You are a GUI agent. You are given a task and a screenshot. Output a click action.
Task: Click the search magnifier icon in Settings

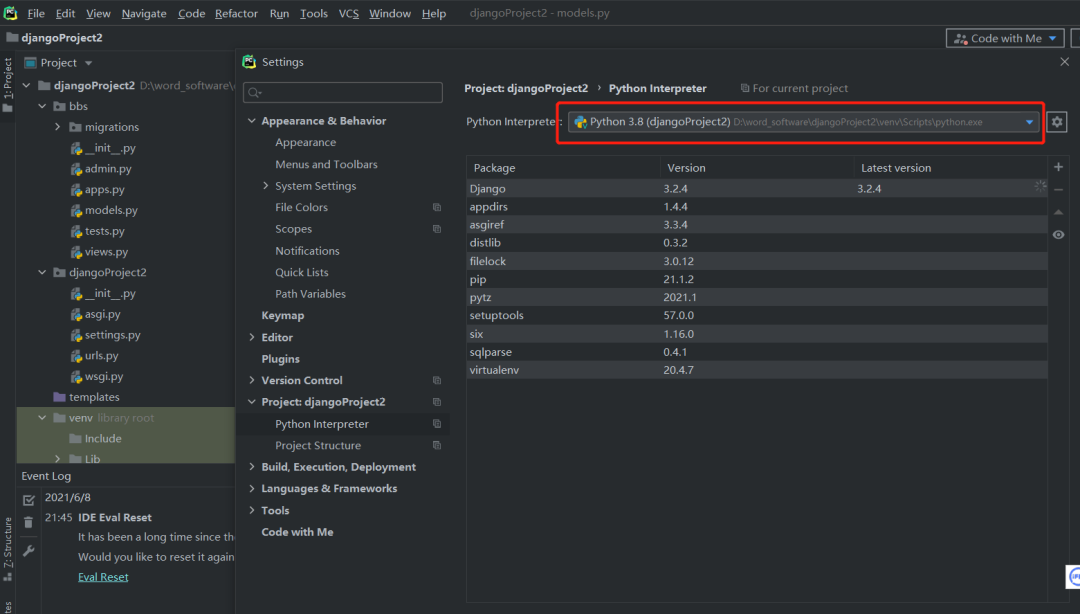click(254, 92)
